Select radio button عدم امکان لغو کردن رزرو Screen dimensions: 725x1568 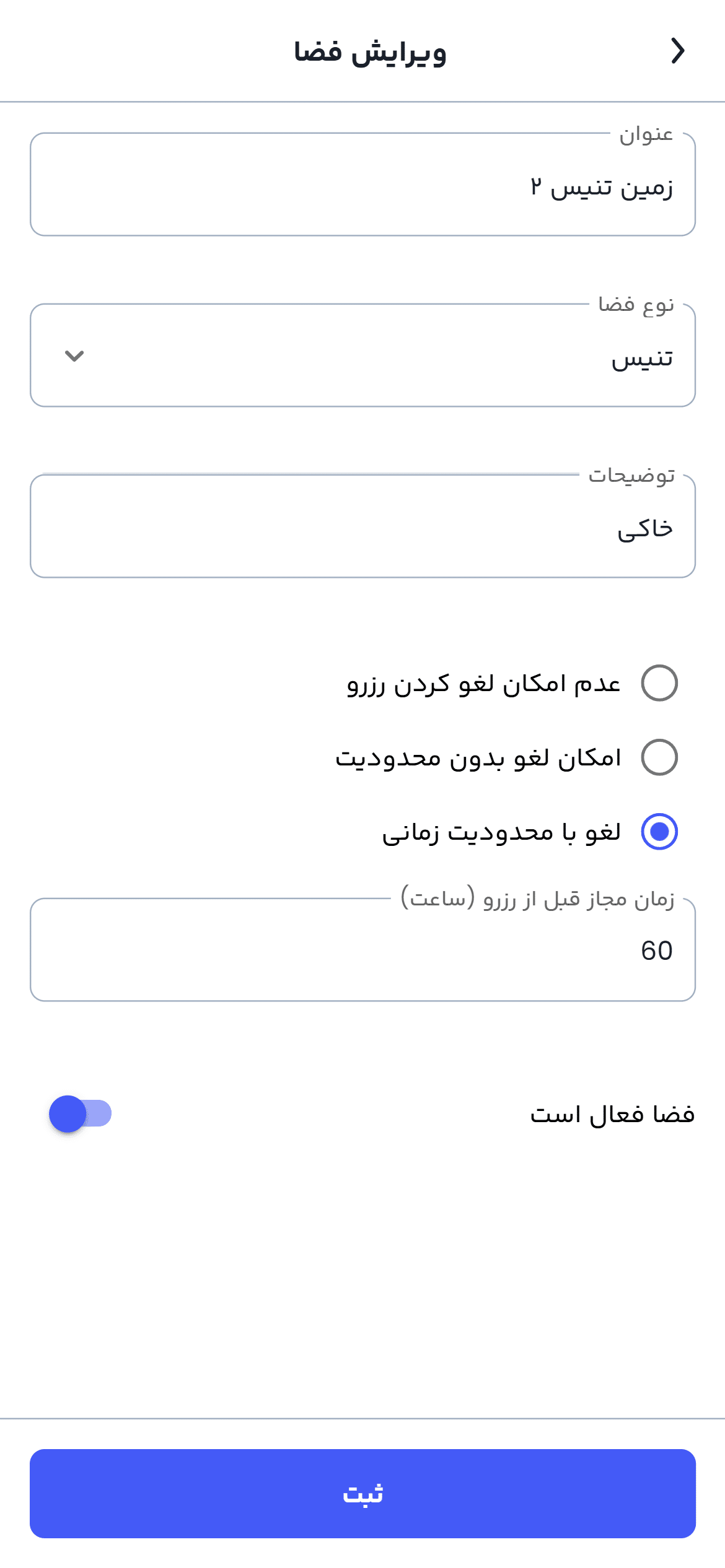click(659, 683)
